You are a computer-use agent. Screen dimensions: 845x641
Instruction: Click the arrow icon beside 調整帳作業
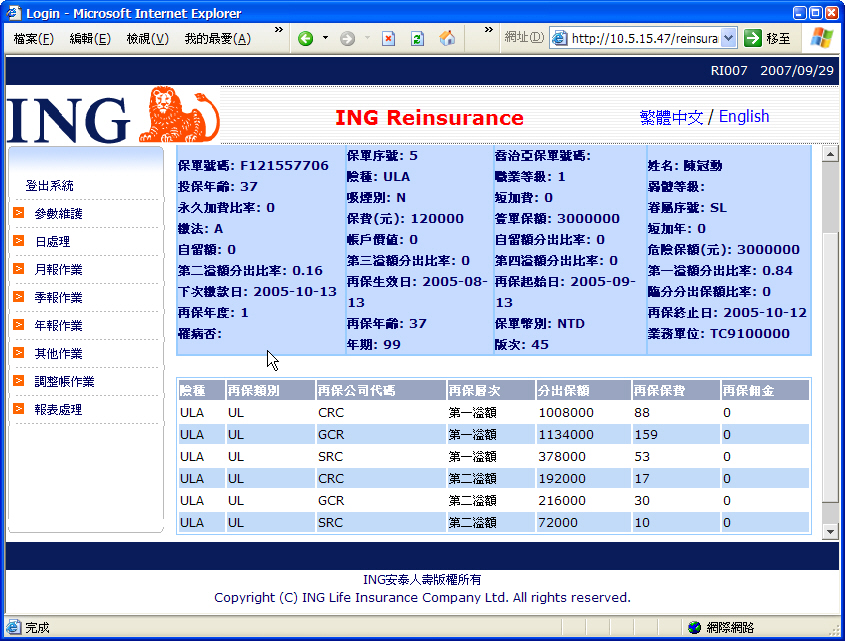point(18,381)
